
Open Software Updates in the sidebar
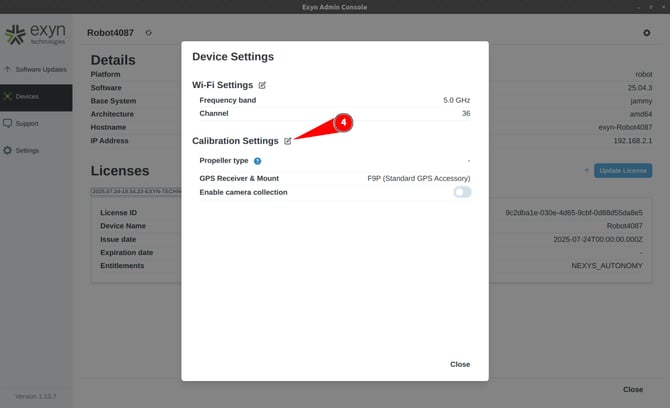(36, 70)
